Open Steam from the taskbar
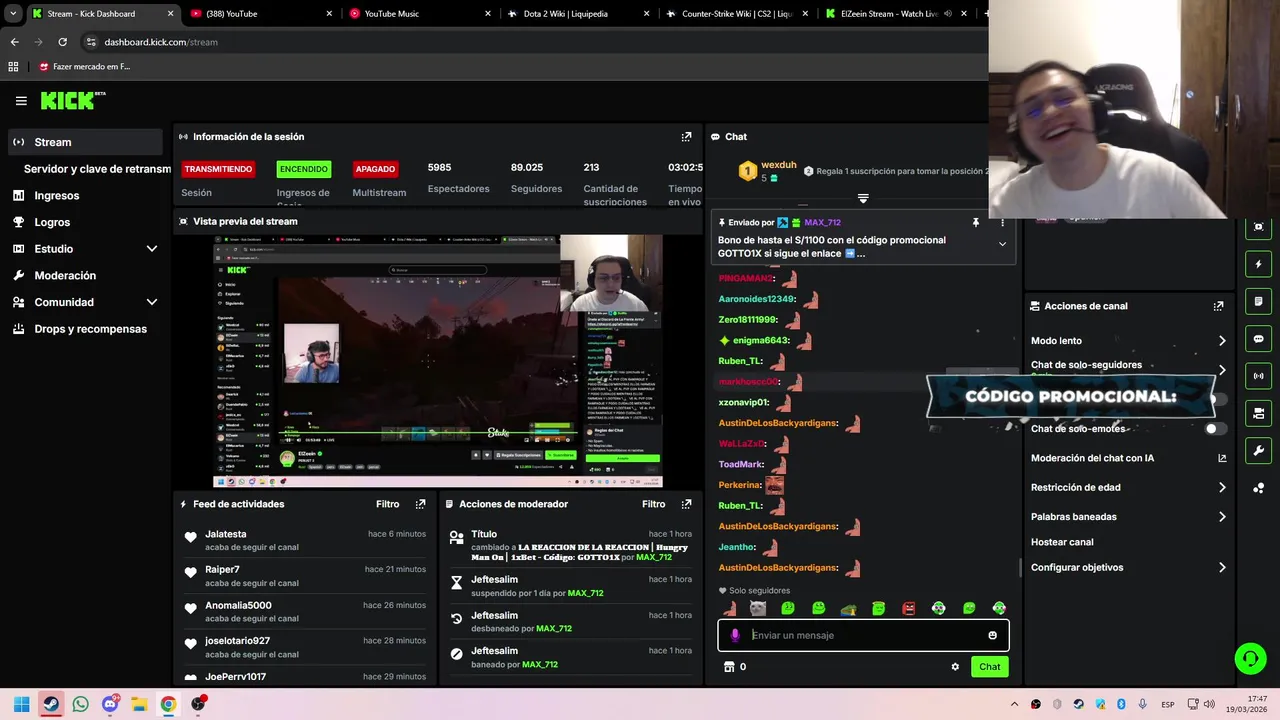The height and width of the screenshot is (720, 1280). pyautogui.click(x=51, y=704)
